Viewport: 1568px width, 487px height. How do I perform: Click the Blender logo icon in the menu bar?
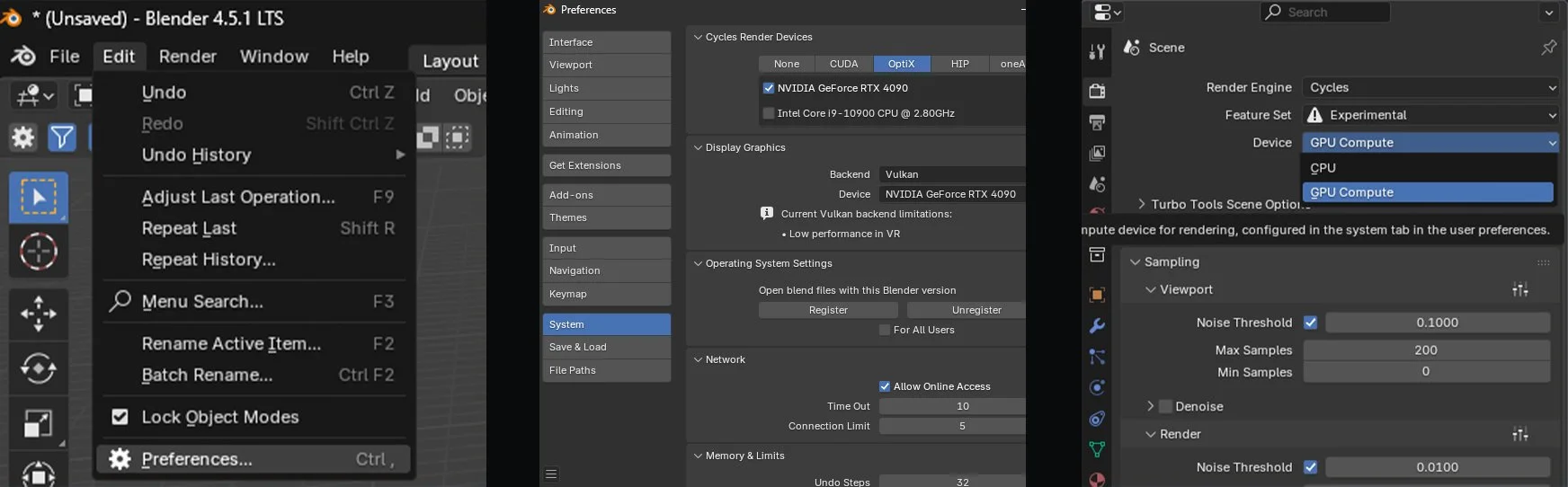coord(23,57)
